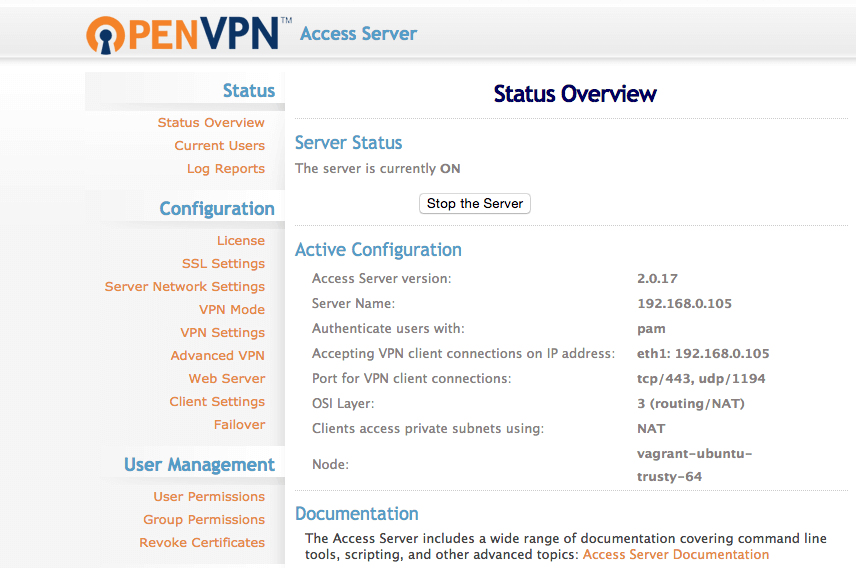Select VPN Mode in sidebar
Viewport: 856px width, 568px height.
pos(232,310)
